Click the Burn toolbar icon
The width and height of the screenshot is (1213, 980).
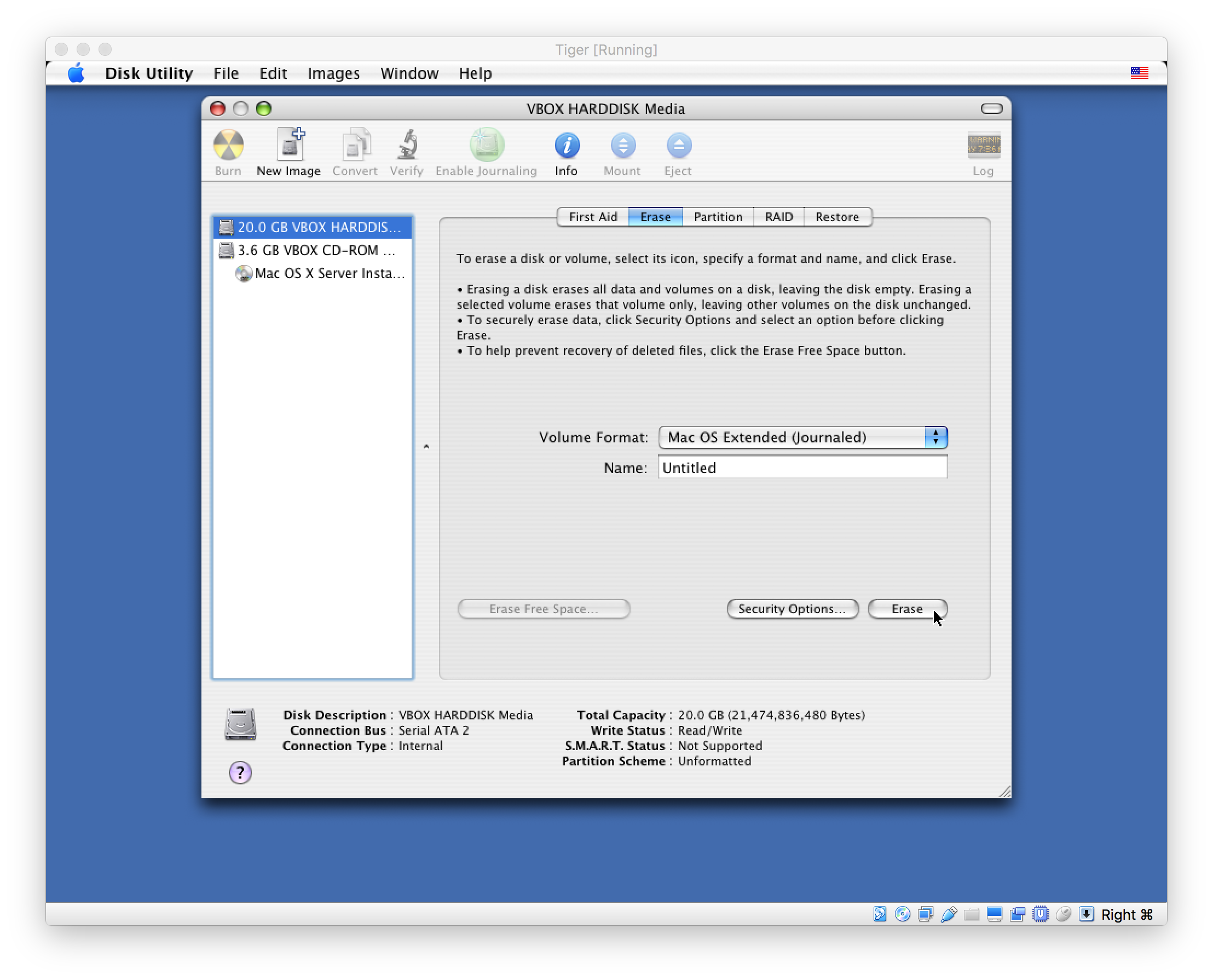(228, 145)
